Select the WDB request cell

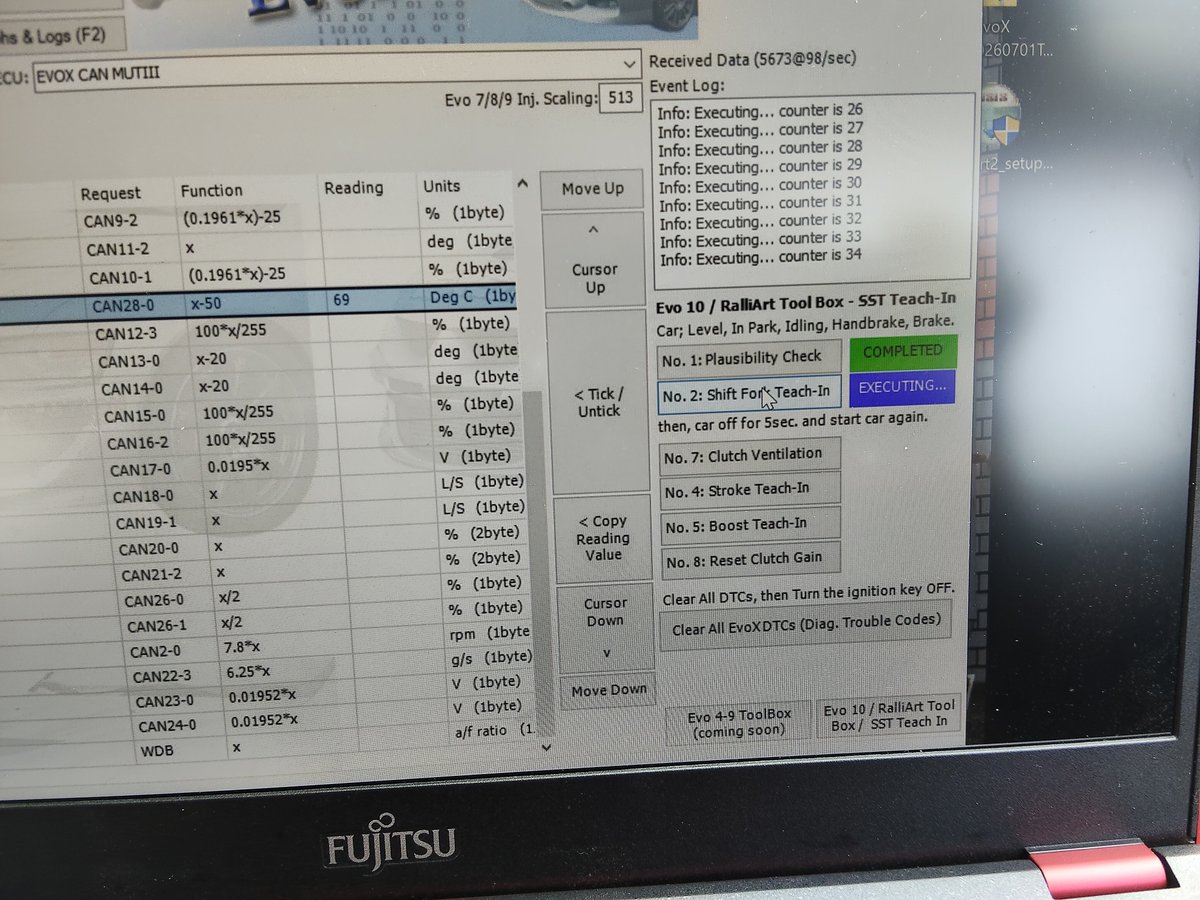160,750
